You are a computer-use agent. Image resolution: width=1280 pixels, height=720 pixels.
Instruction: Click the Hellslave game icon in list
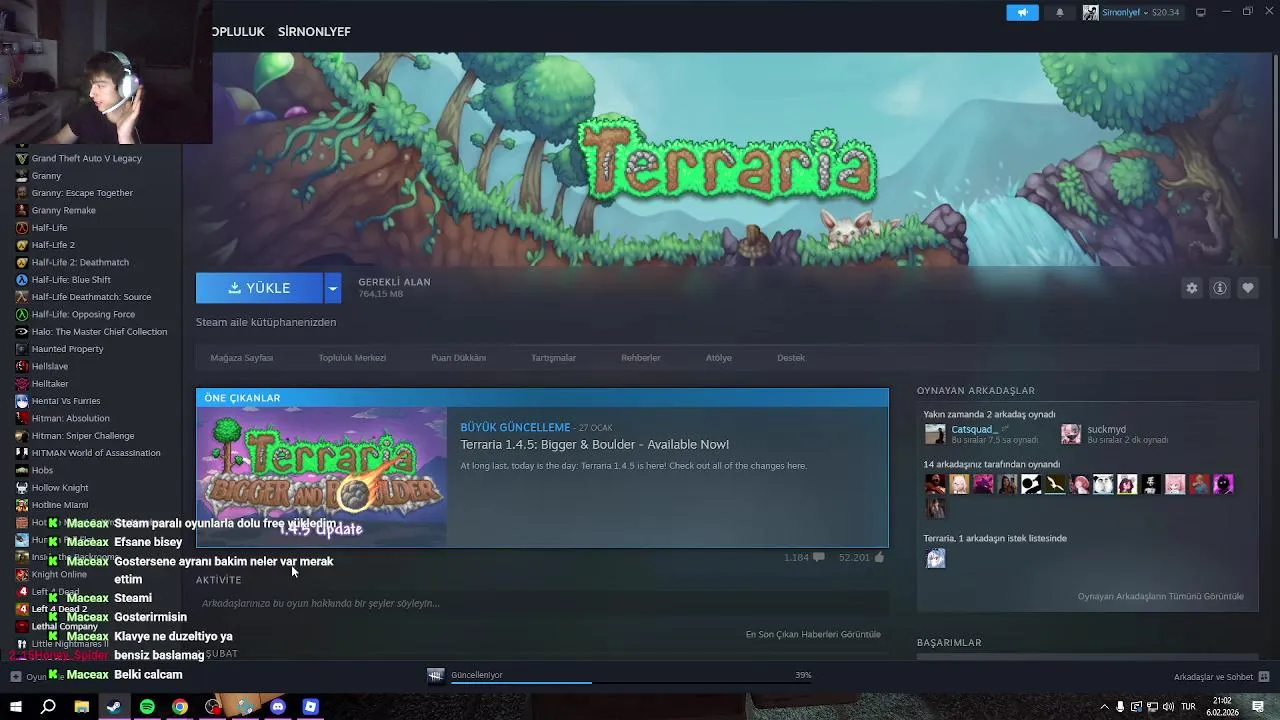click(22, 367)
